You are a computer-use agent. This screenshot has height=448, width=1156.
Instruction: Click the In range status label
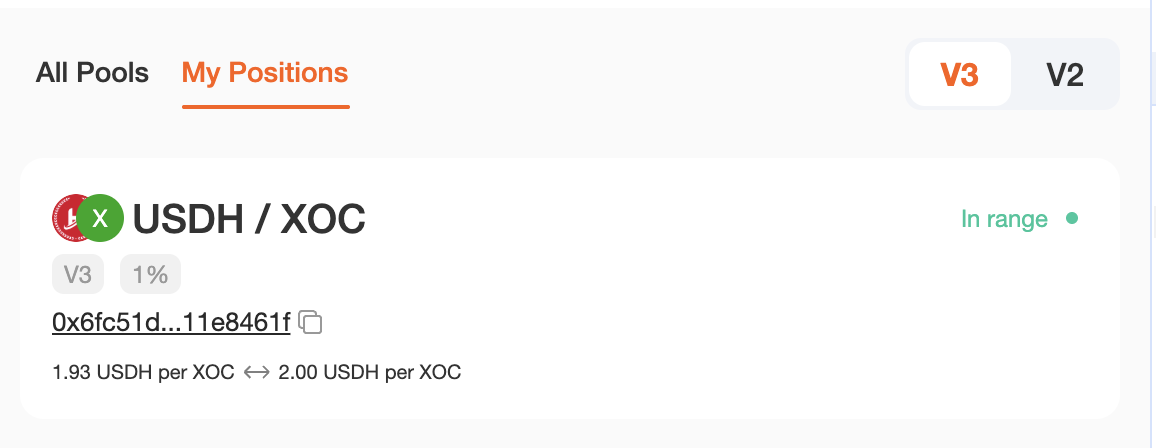1004,219
